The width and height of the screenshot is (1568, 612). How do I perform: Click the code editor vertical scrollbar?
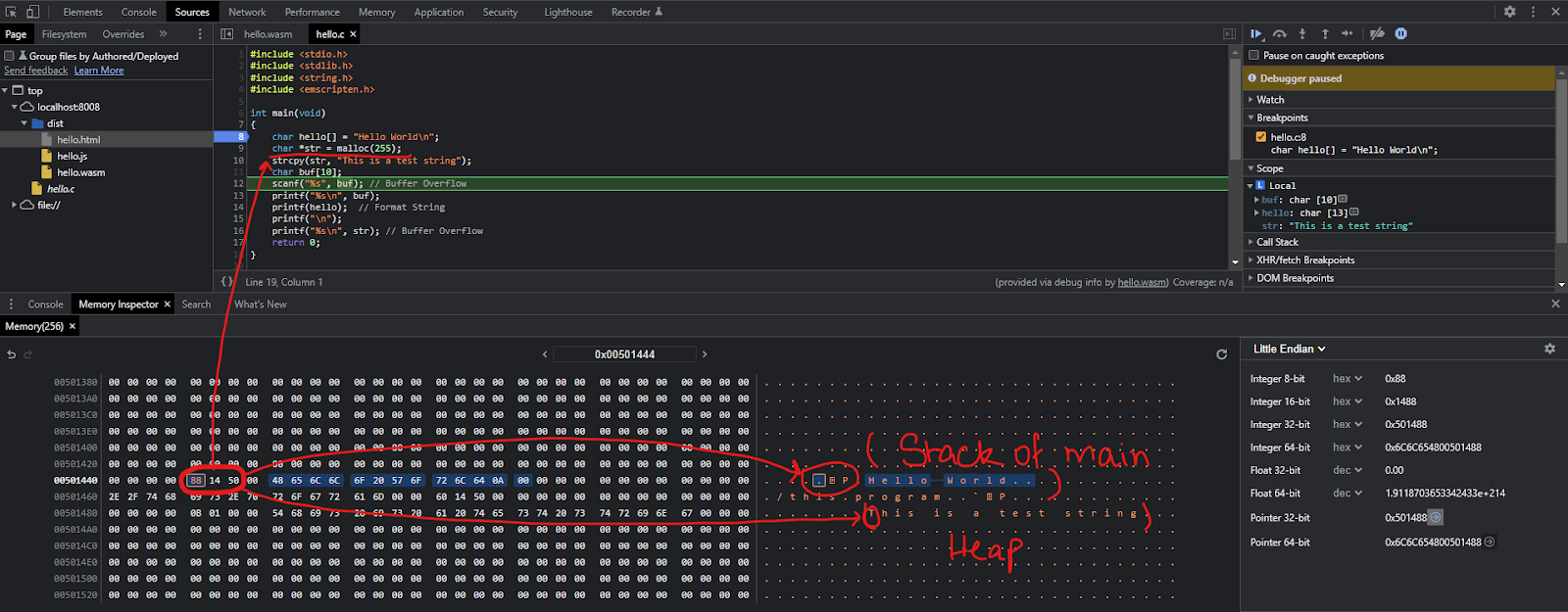pyautogui.click(x=1235, y=108)
